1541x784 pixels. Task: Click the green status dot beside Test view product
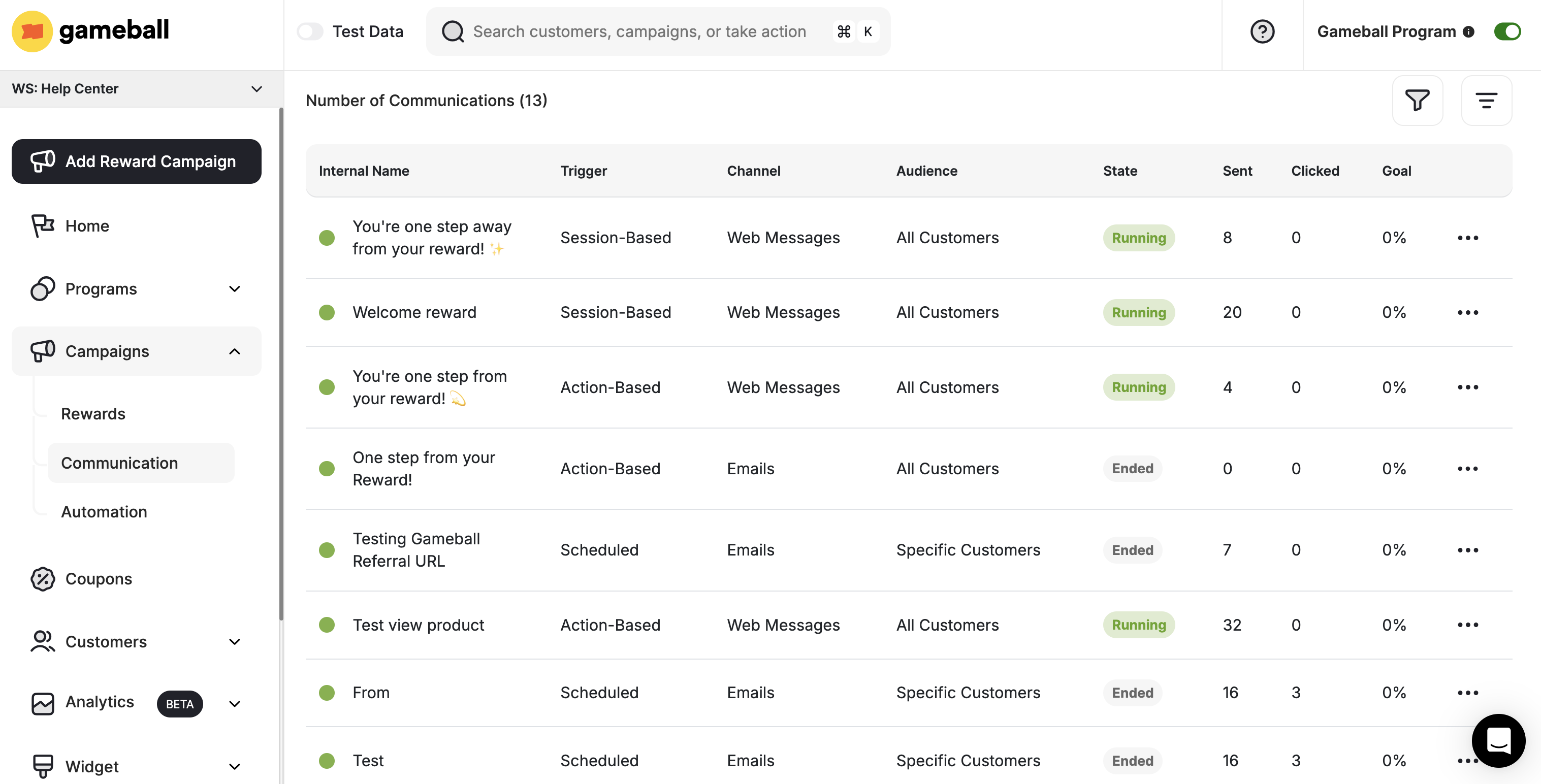327,625
